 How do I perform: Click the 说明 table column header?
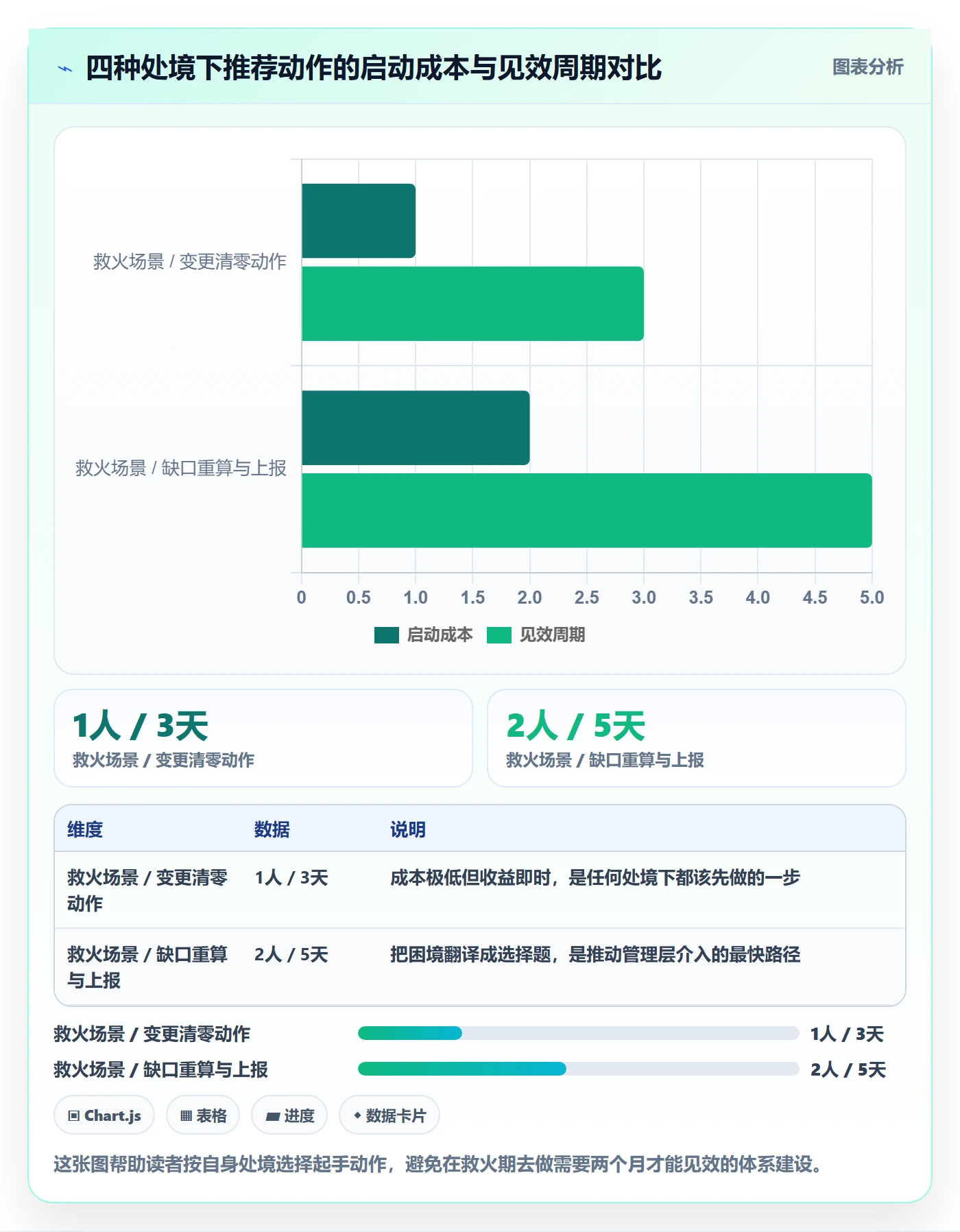coord(408,829)
